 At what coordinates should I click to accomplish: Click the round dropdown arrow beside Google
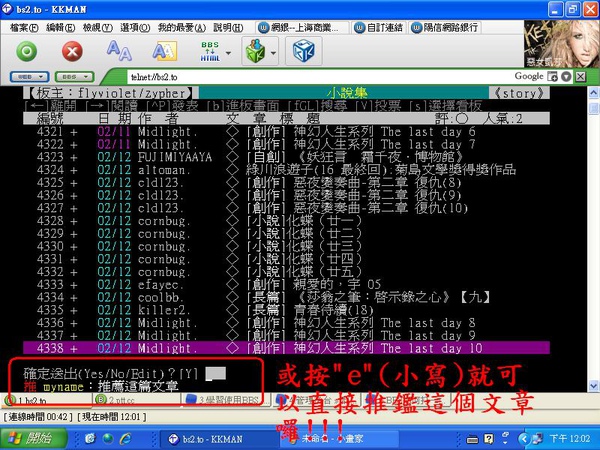point(566,77)
